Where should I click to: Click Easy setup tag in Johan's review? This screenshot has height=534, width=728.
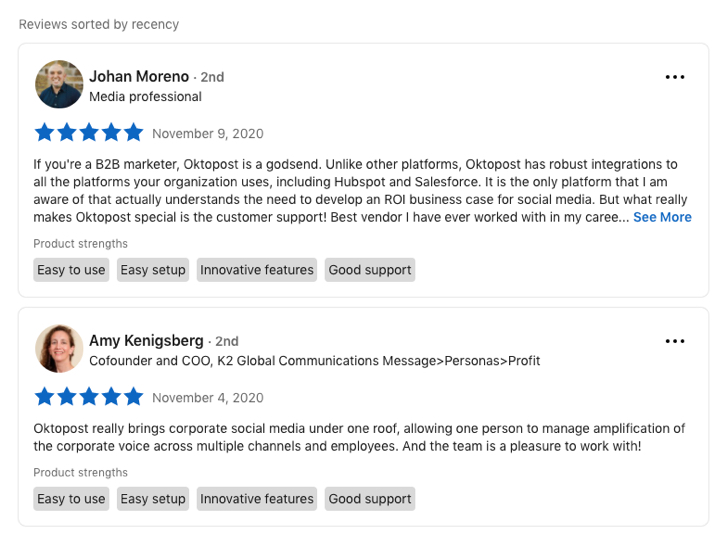tap(153, 270)
